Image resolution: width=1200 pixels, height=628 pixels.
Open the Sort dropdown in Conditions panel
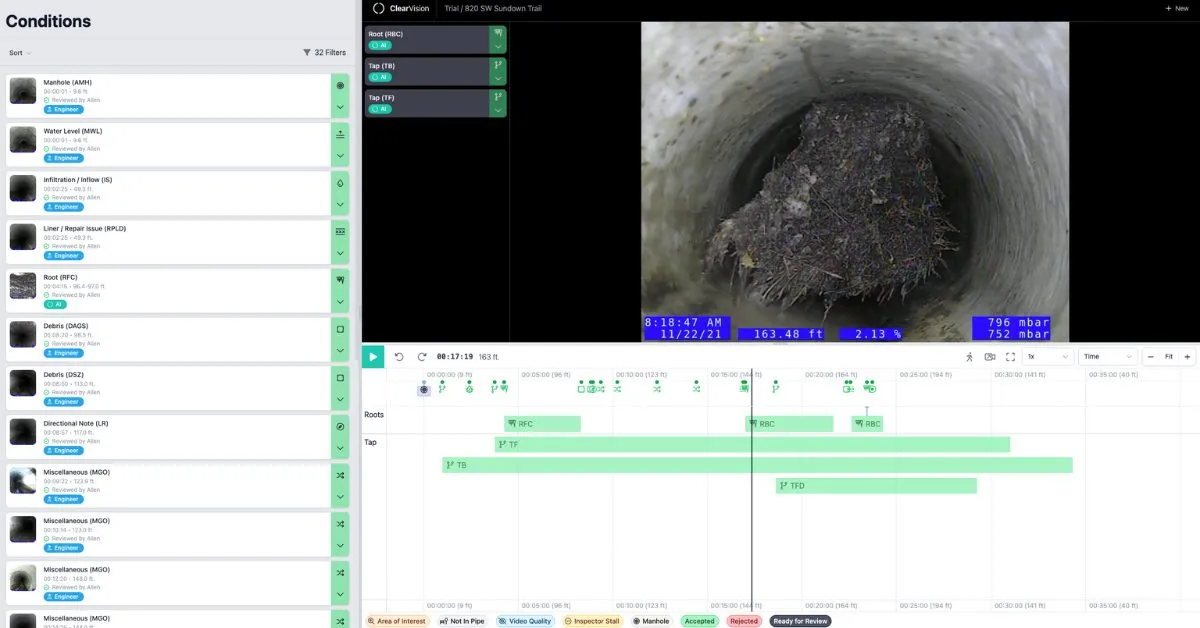pos(20,53)
